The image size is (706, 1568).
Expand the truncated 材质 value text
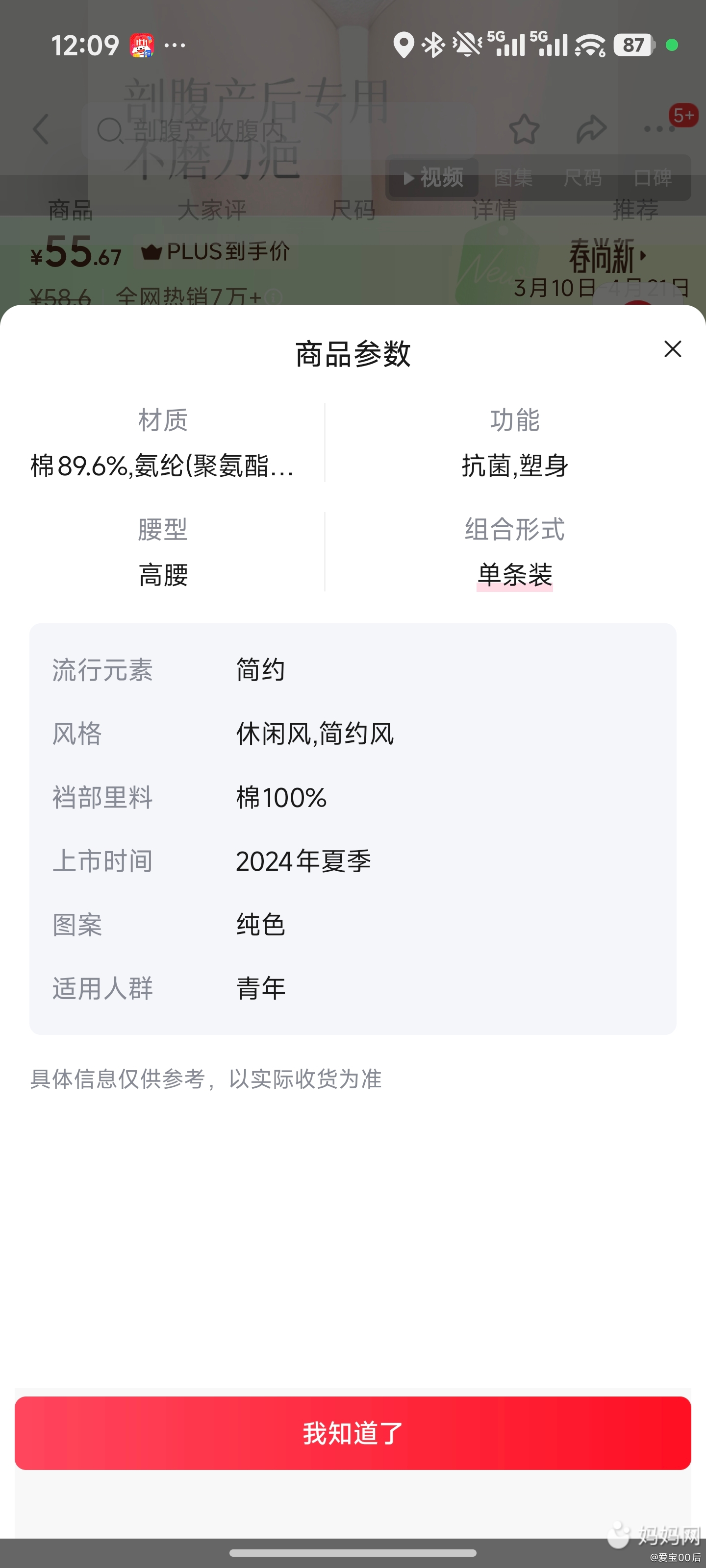162,466
